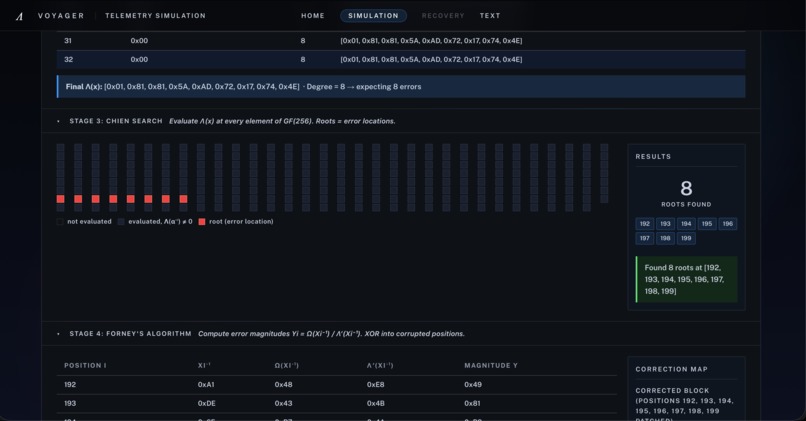Screen dimensions: 806x421
Task: Click the TELEMETRY SIMULATION title
Action: (x=155, y=16)
